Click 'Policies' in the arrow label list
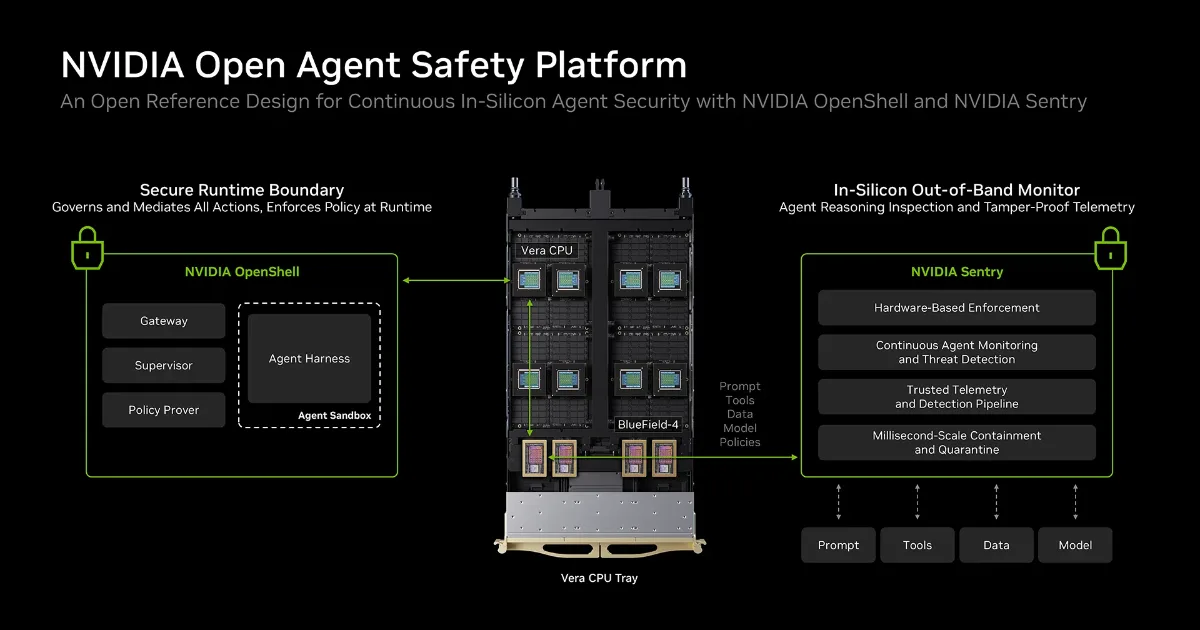Viewport: 1200px width, 630px height. (740, 442)
